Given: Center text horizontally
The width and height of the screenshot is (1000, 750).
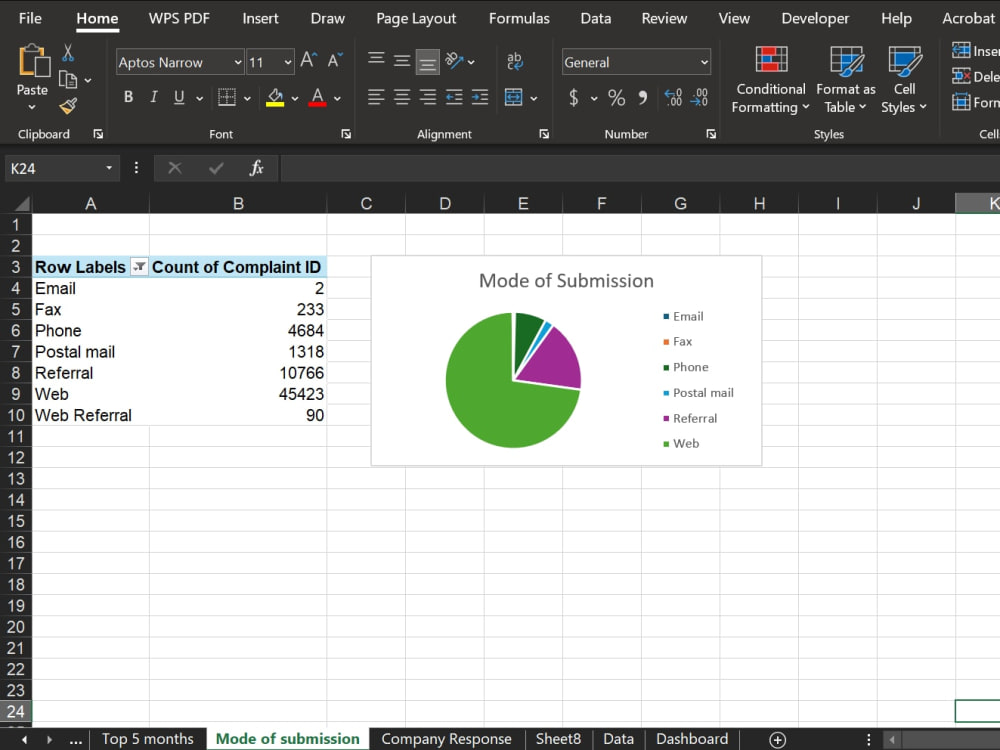Looking at the screenshot, I should pos(402,97).
